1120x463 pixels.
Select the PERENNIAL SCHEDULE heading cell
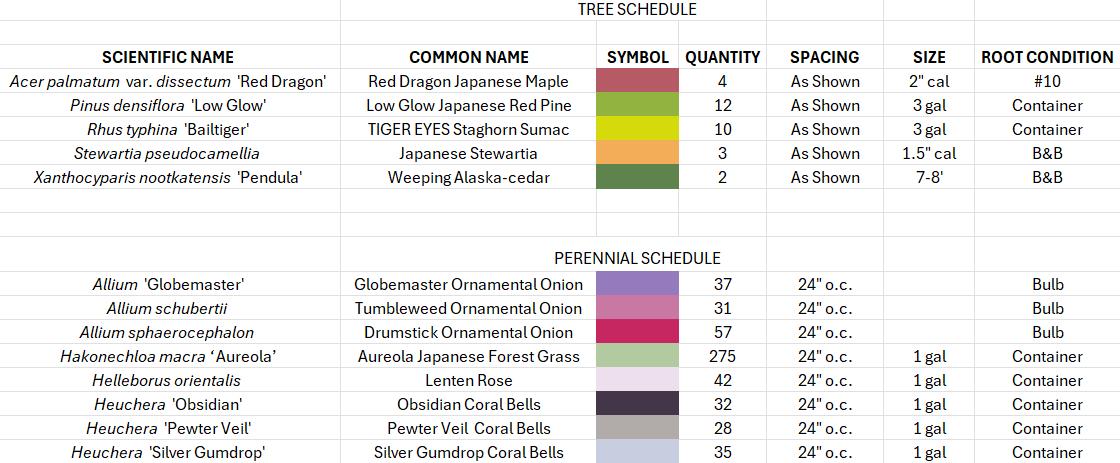[x=637, y=258]
